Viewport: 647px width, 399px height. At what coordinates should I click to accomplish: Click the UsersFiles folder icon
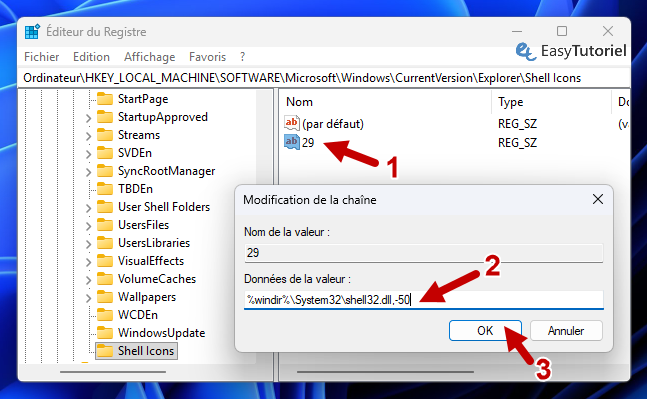tap(105, 225)
